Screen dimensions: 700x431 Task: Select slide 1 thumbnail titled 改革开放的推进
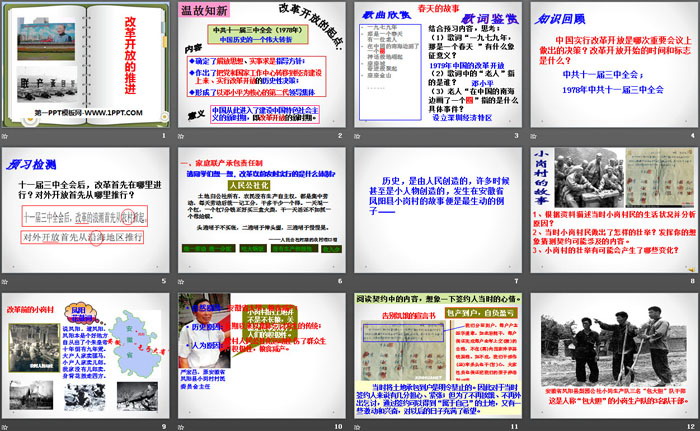pyautogui.click(x=86, y=65)
